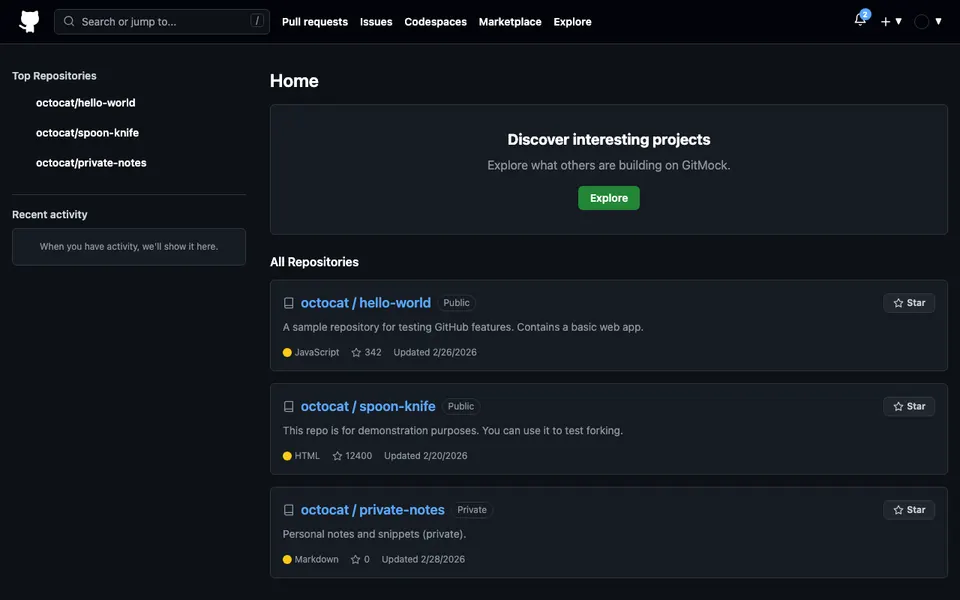Click the Public badge on hello-world
Screen dimensions: 960x600
(x=456, y=302)
